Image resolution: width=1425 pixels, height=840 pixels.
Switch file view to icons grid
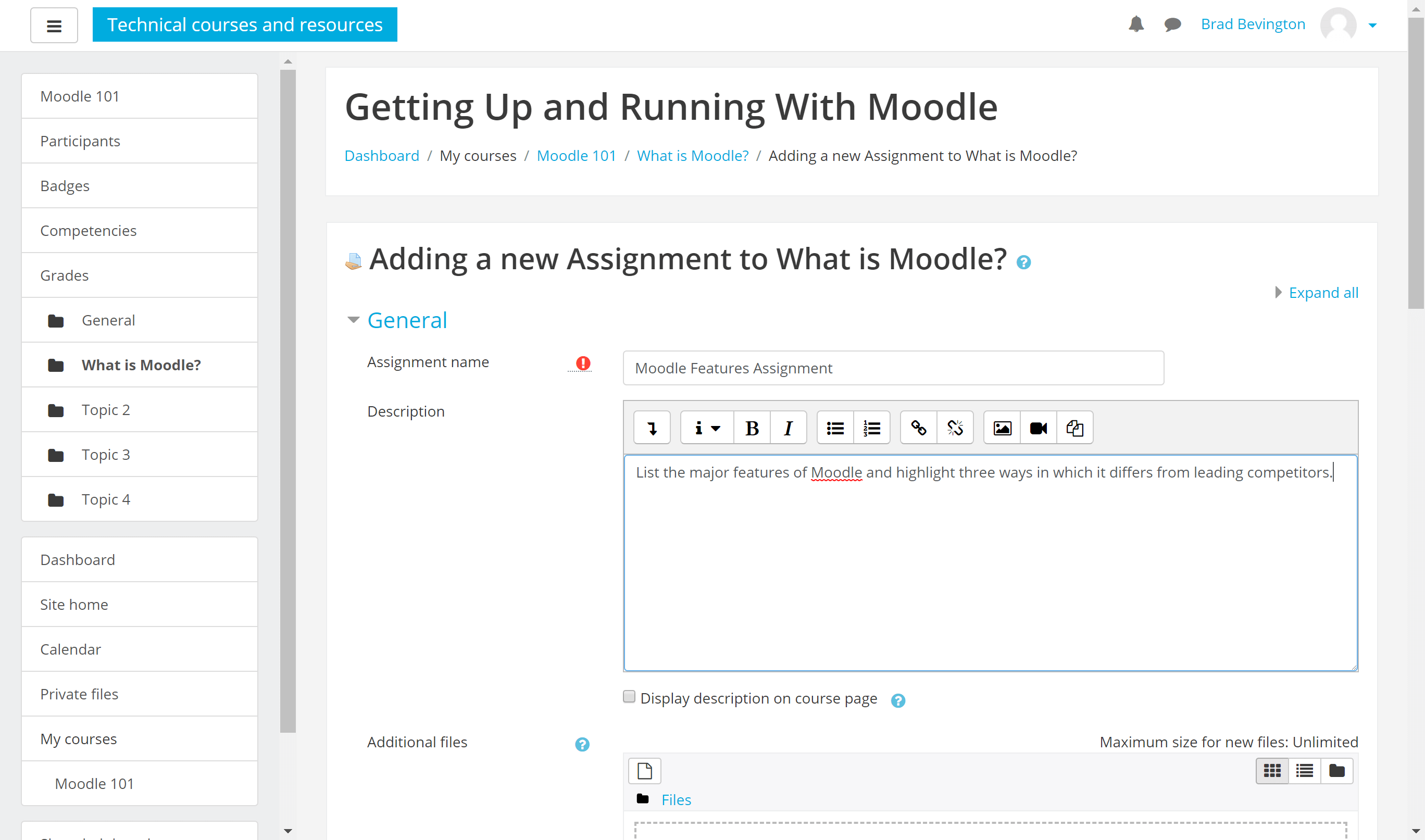click(1272, 770)
